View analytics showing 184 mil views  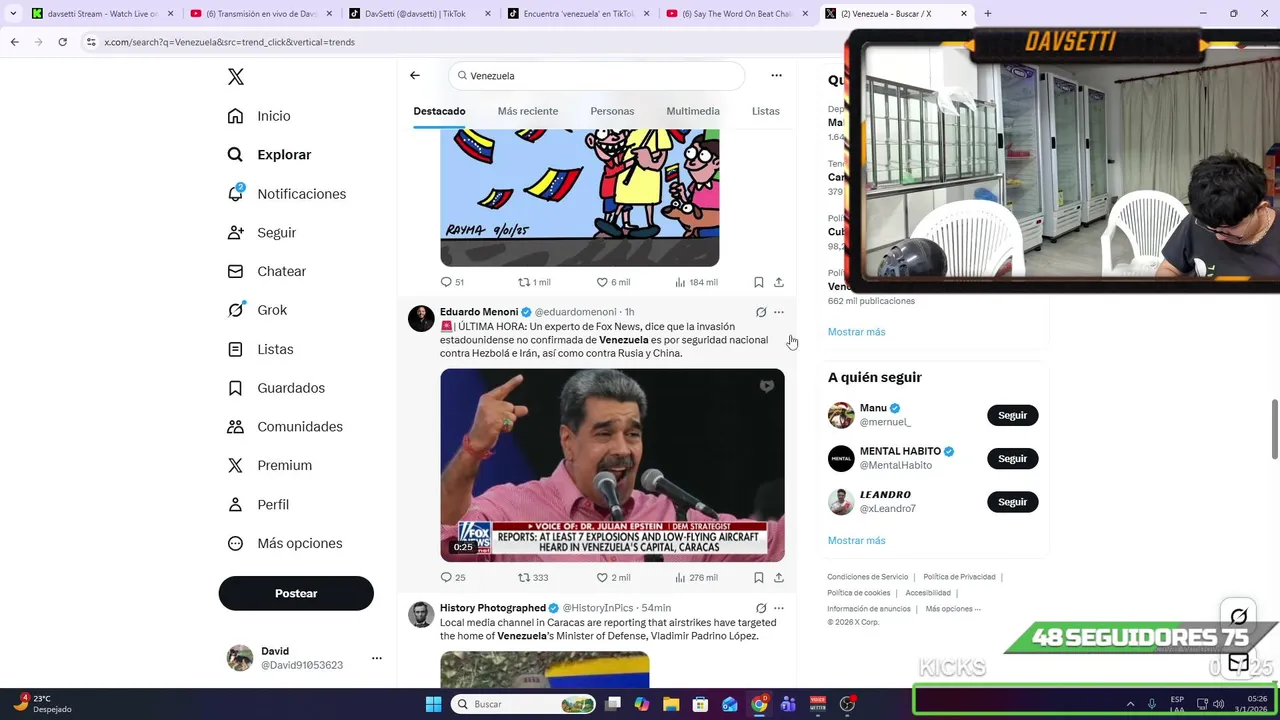point(696,282)
